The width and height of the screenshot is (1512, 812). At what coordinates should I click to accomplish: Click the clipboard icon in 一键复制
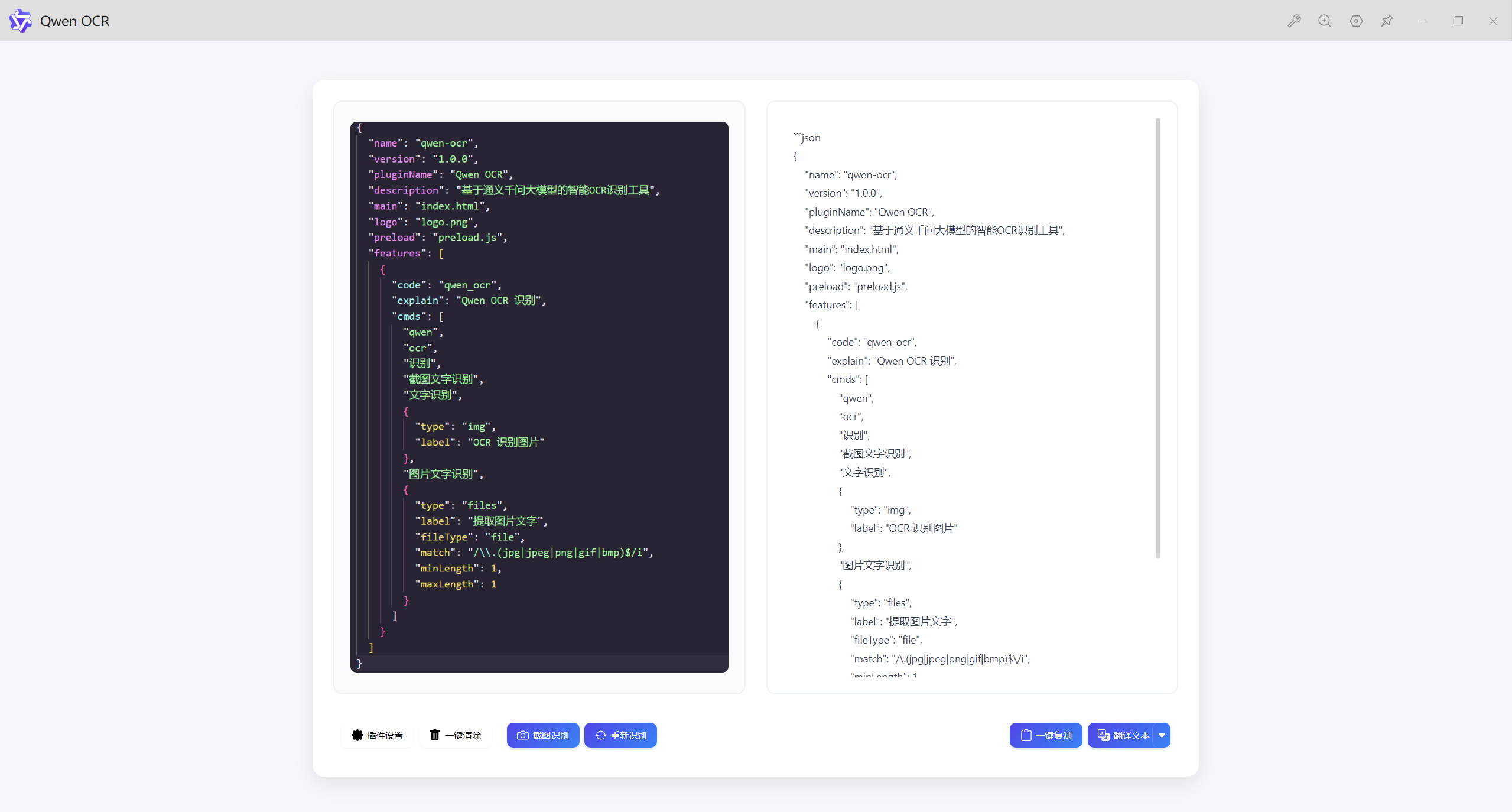[1026, 735]
